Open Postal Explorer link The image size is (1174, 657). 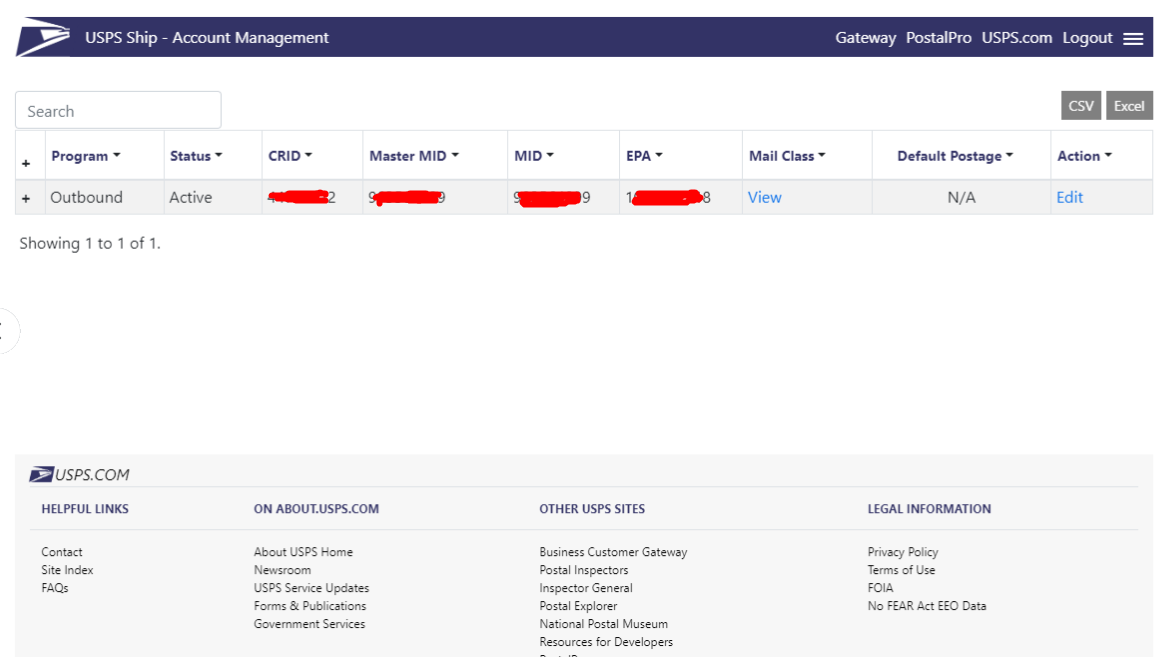tap(578, 606)
